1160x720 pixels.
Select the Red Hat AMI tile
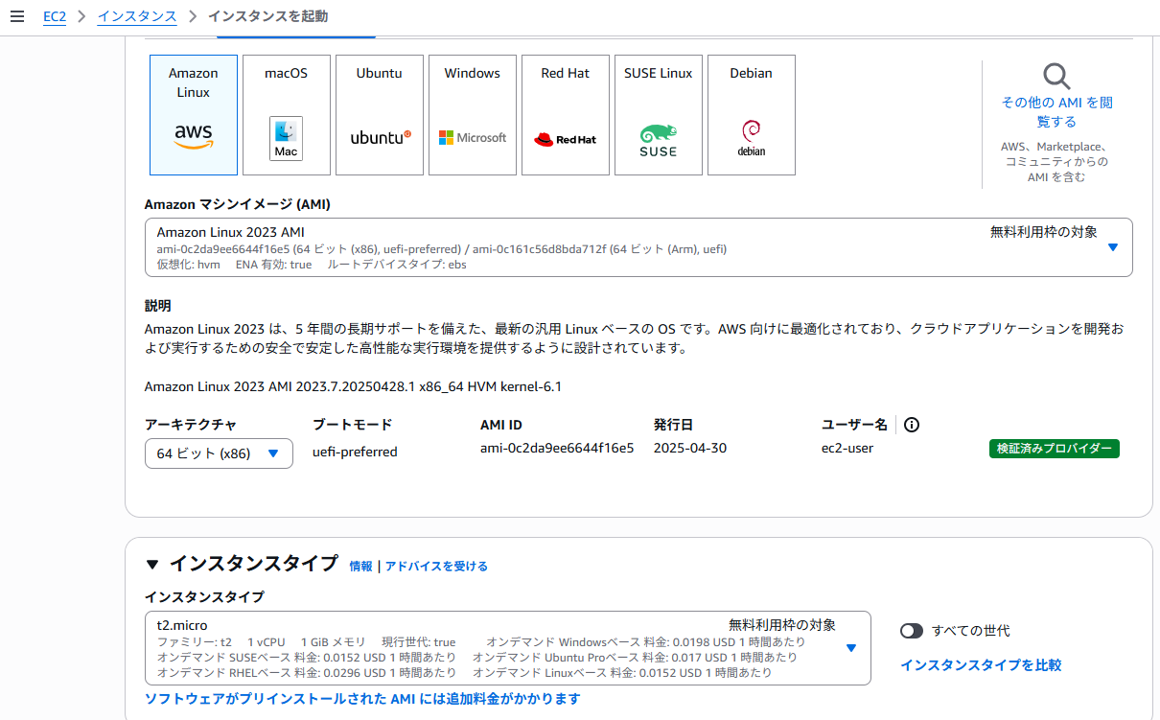[565, 115]
